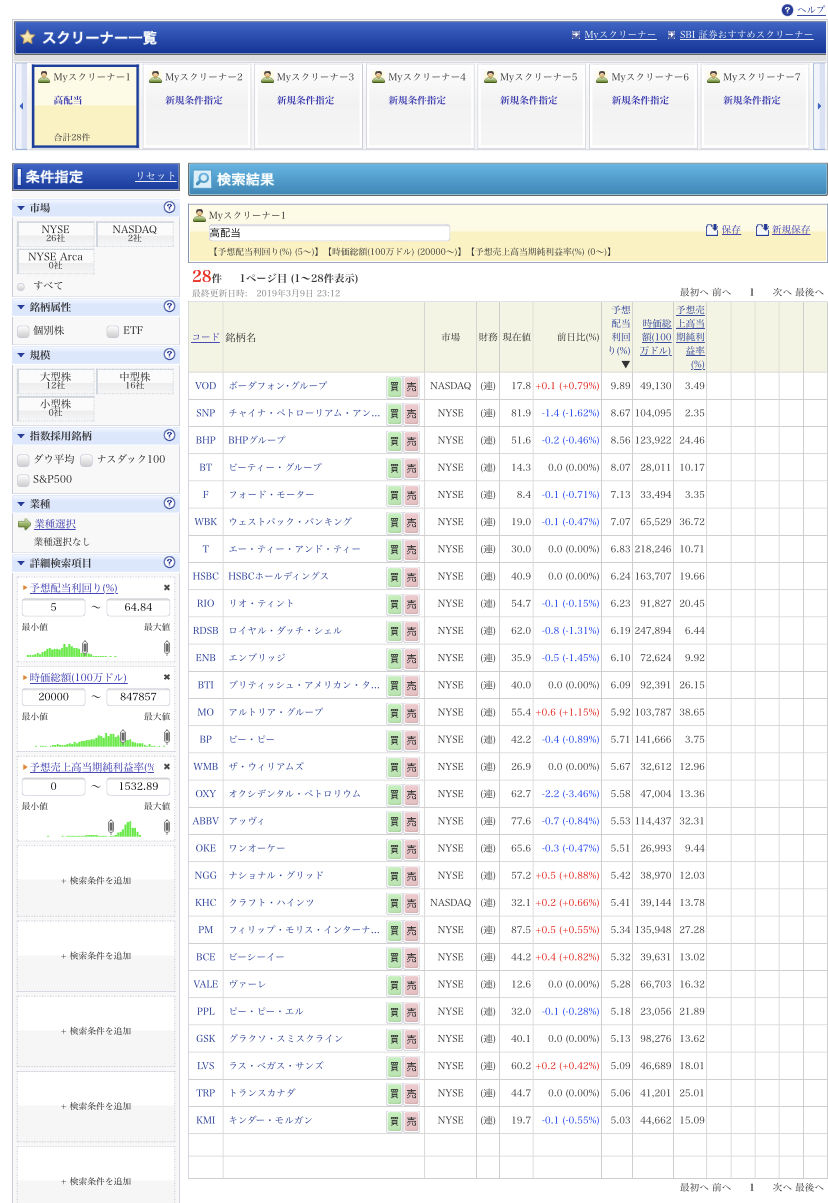Image resolution: width=828 pixels, height=1203 pixels.
Task: Click the sell icon for HSBCホールディングス
Action: pos(411,576)
